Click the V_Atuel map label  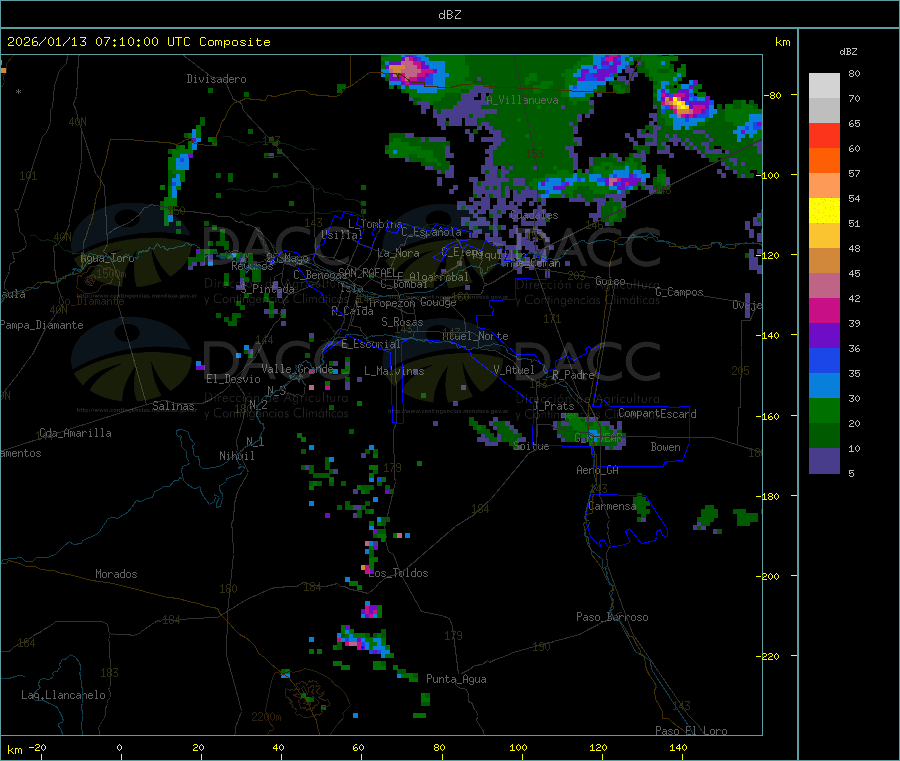point(514,370)
